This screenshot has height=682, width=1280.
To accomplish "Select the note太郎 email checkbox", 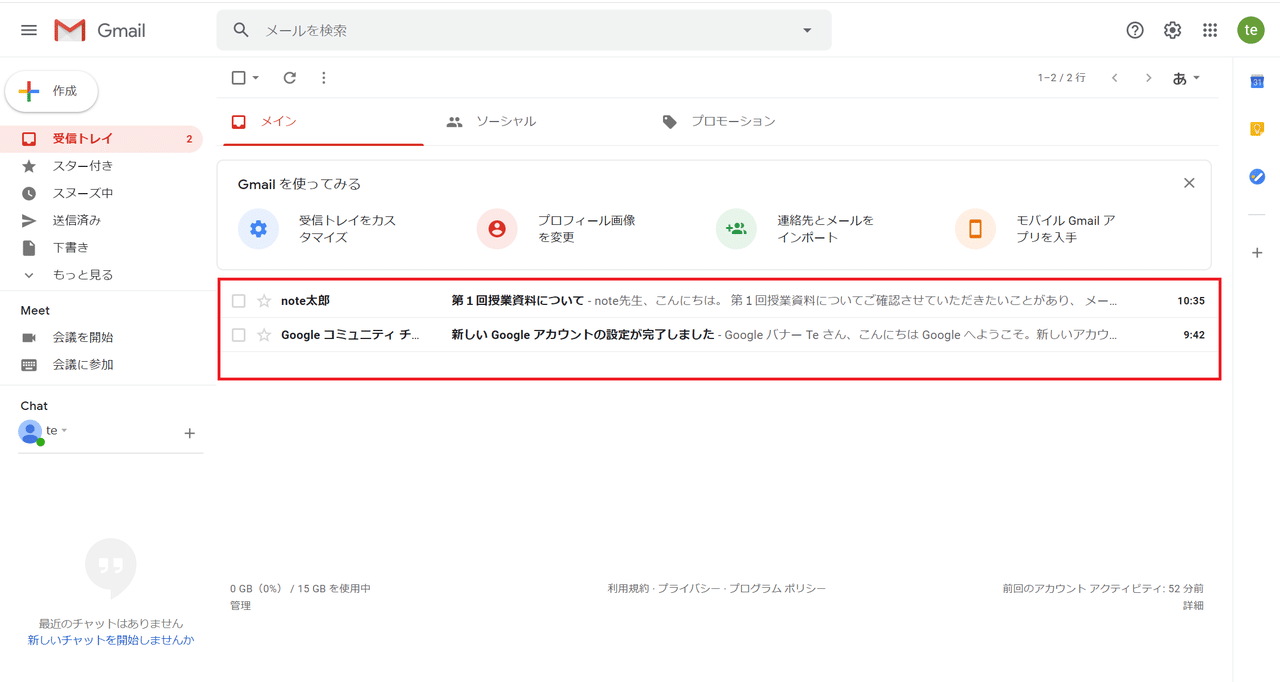I will pos(238,301).
